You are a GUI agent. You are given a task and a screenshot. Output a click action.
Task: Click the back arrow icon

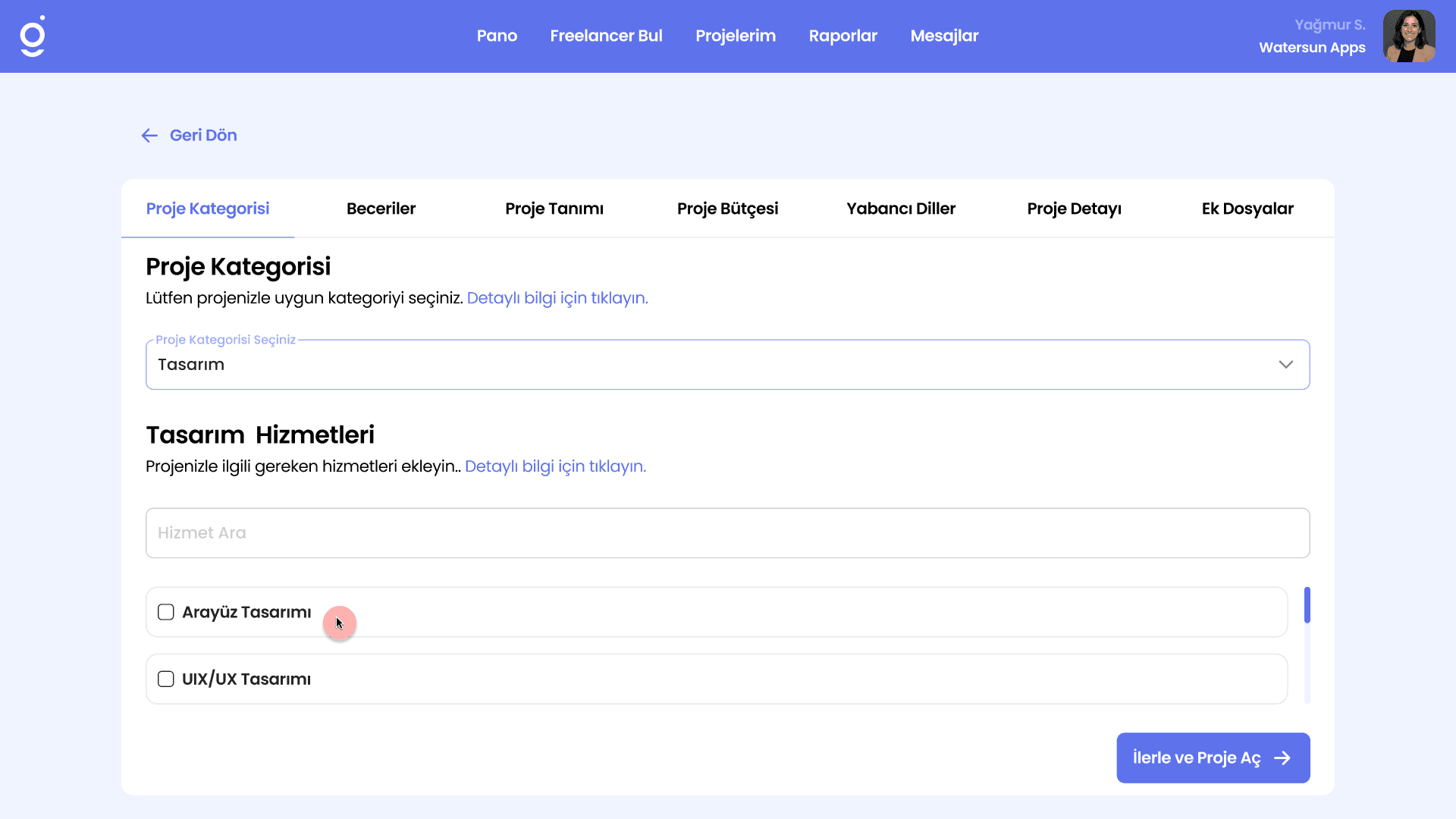(x=149, y=136)
